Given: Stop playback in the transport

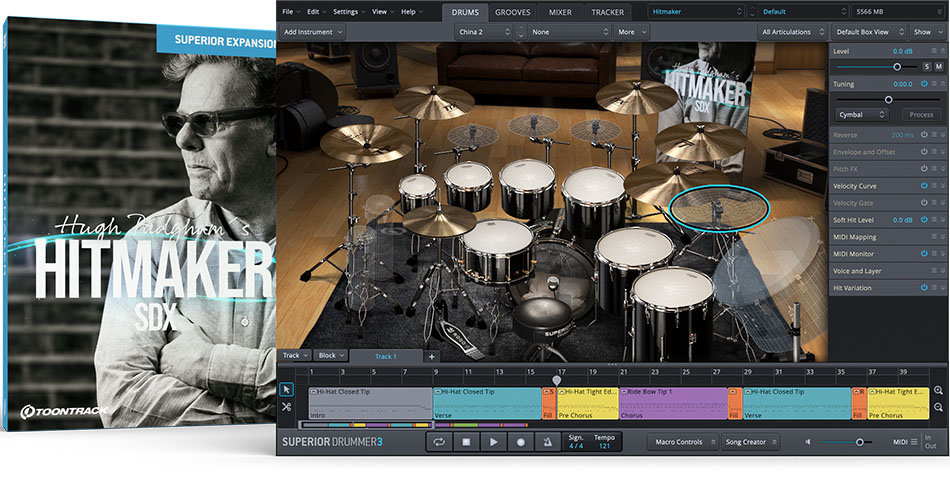Looking at the screenshot, I should coord(466,442).
